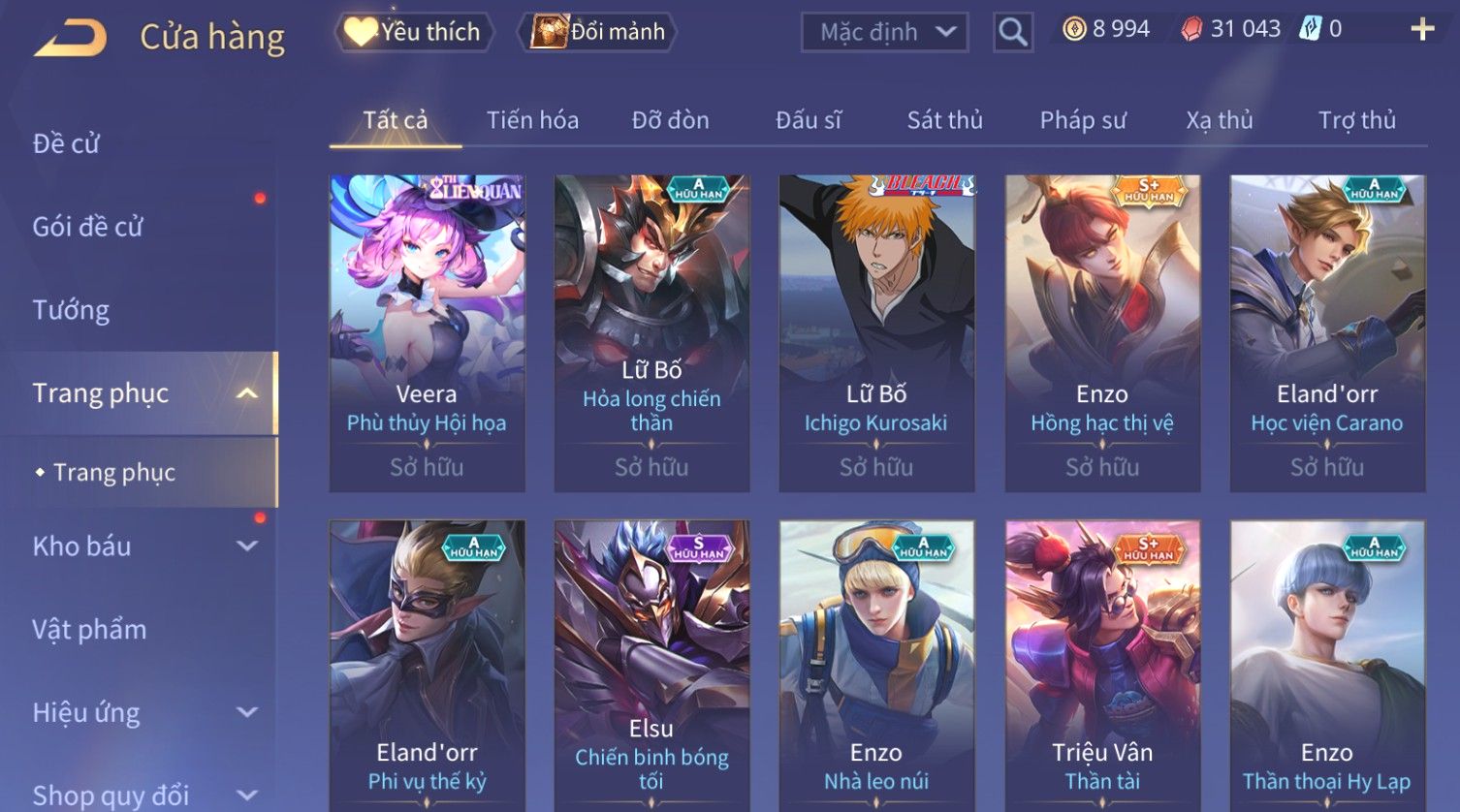This screenshot has height=812, width=1460.
Task: Click the gold coin balance icon
Action: point(1074,30)
